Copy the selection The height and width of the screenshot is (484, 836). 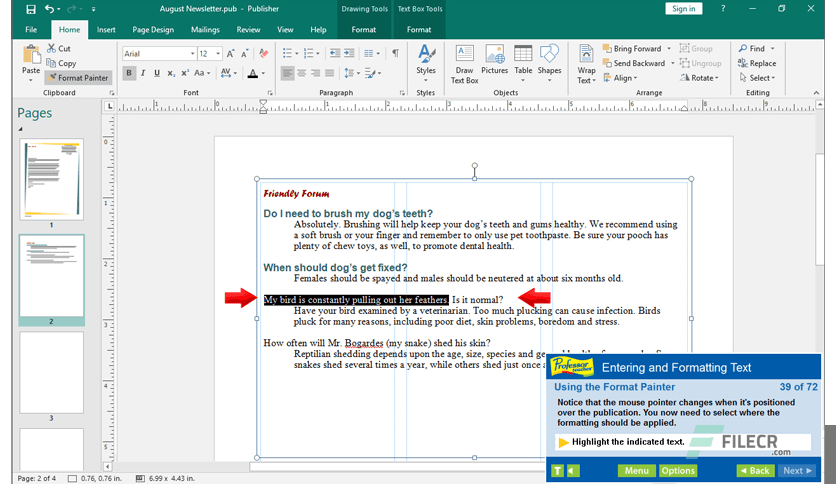point(61,63)
